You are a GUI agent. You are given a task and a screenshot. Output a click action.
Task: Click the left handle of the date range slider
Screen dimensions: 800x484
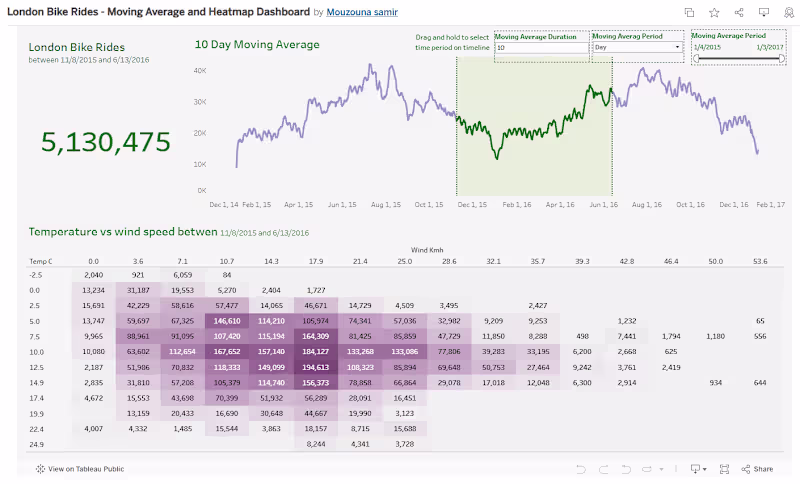coord(697,58)
